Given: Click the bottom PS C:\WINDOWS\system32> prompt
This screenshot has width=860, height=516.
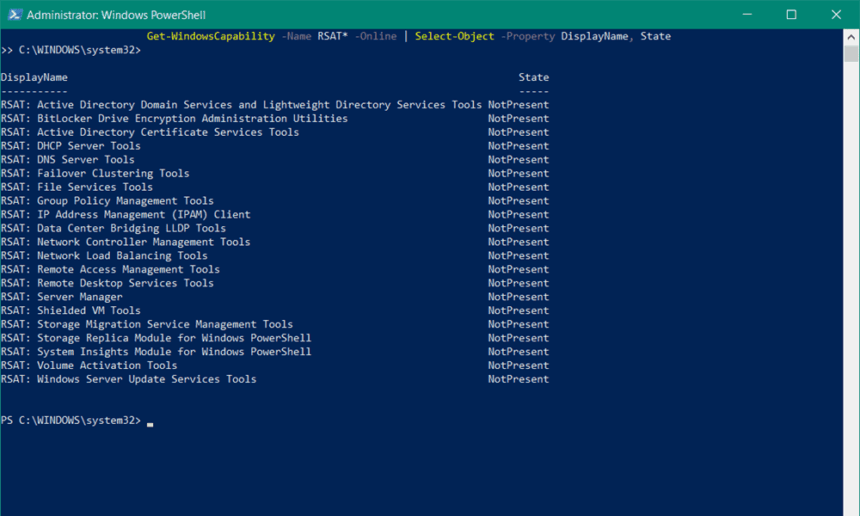Looking at the screenshot, I should pos(70,420).
